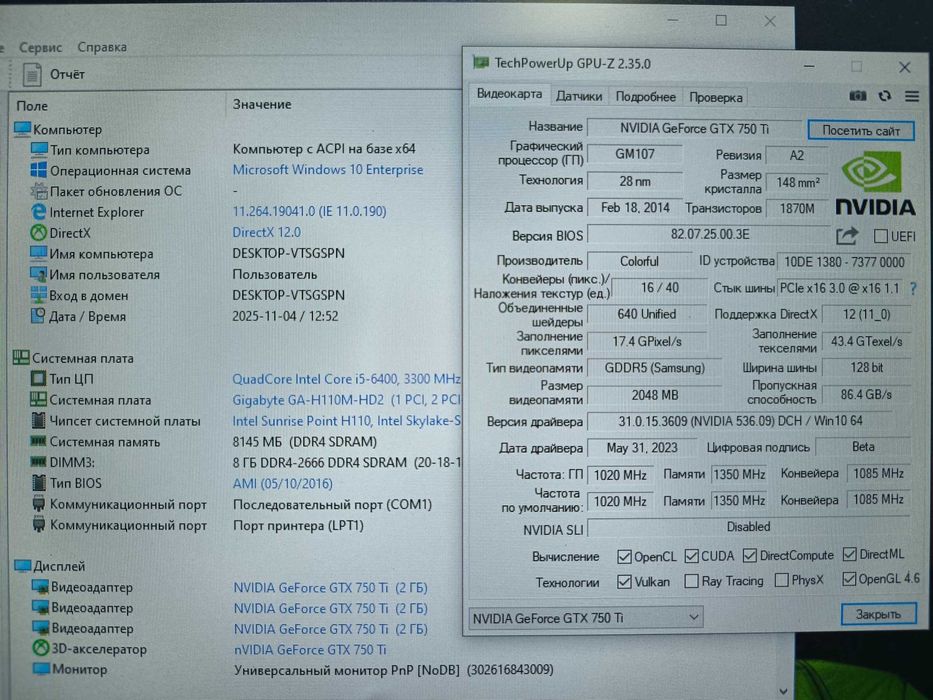The width and height of the screenshot is (933, 700).
Task: Click the NVIDIA logo in GPU-Z
Action: coord(875,183)
